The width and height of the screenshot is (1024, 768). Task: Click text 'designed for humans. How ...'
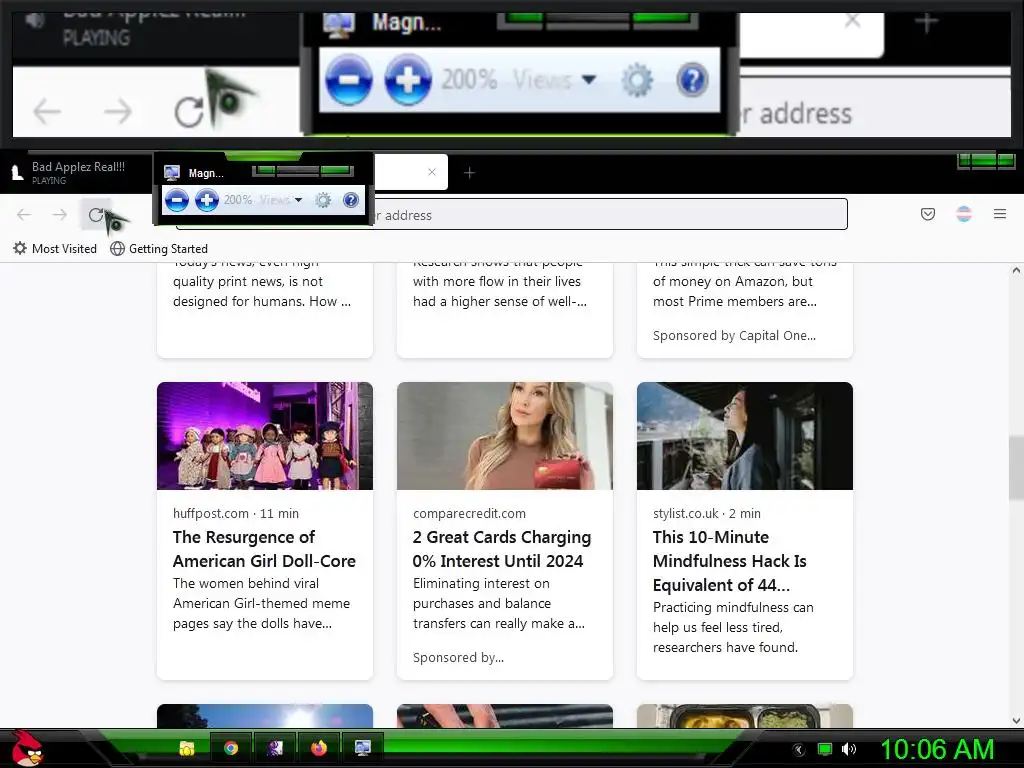[262, 302]
